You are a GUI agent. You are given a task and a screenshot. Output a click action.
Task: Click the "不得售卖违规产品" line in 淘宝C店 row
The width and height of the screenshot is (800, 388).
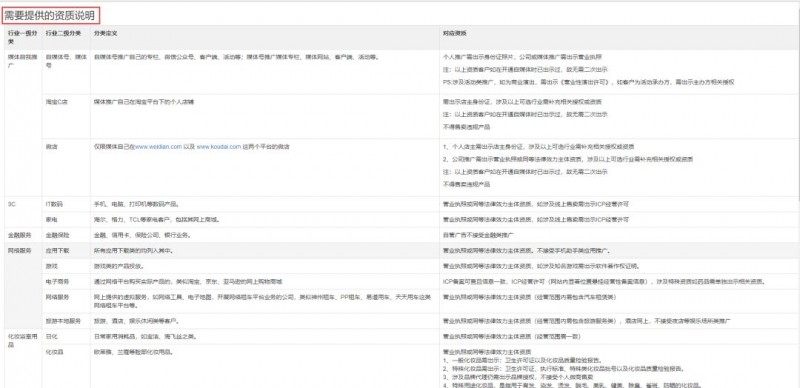pyautogui.click(x=466, y=127)
